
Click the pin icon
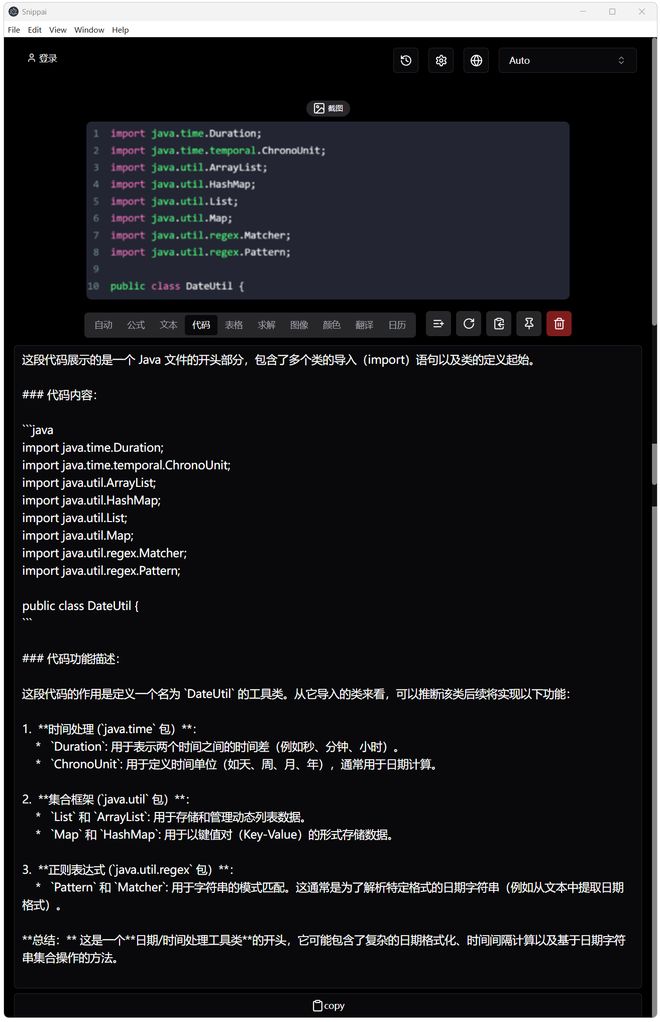(x=529, y=324)
